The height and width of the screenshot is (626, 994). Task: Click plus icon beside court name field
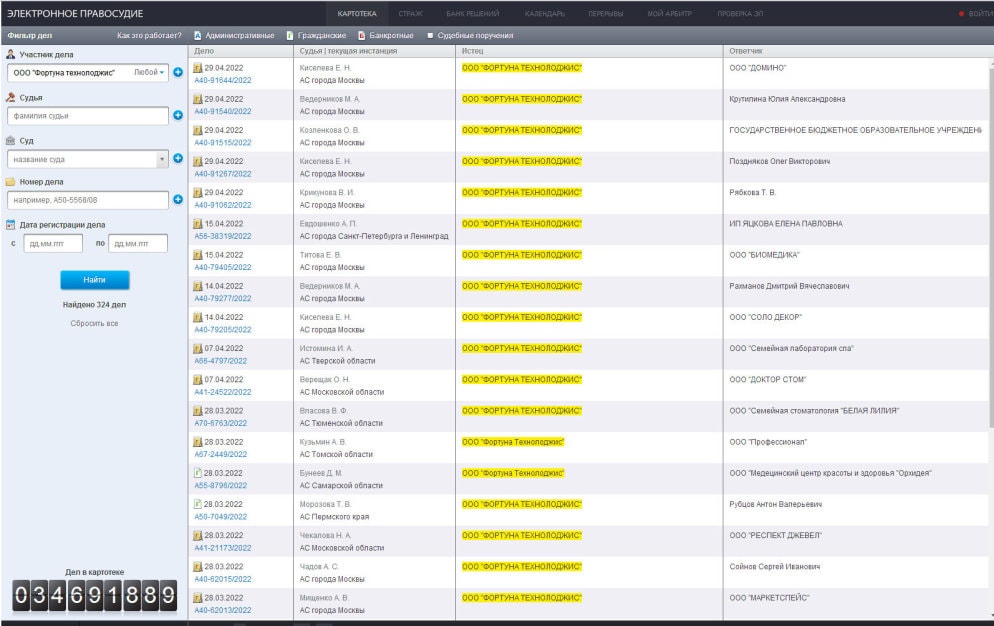coord(178,159)
